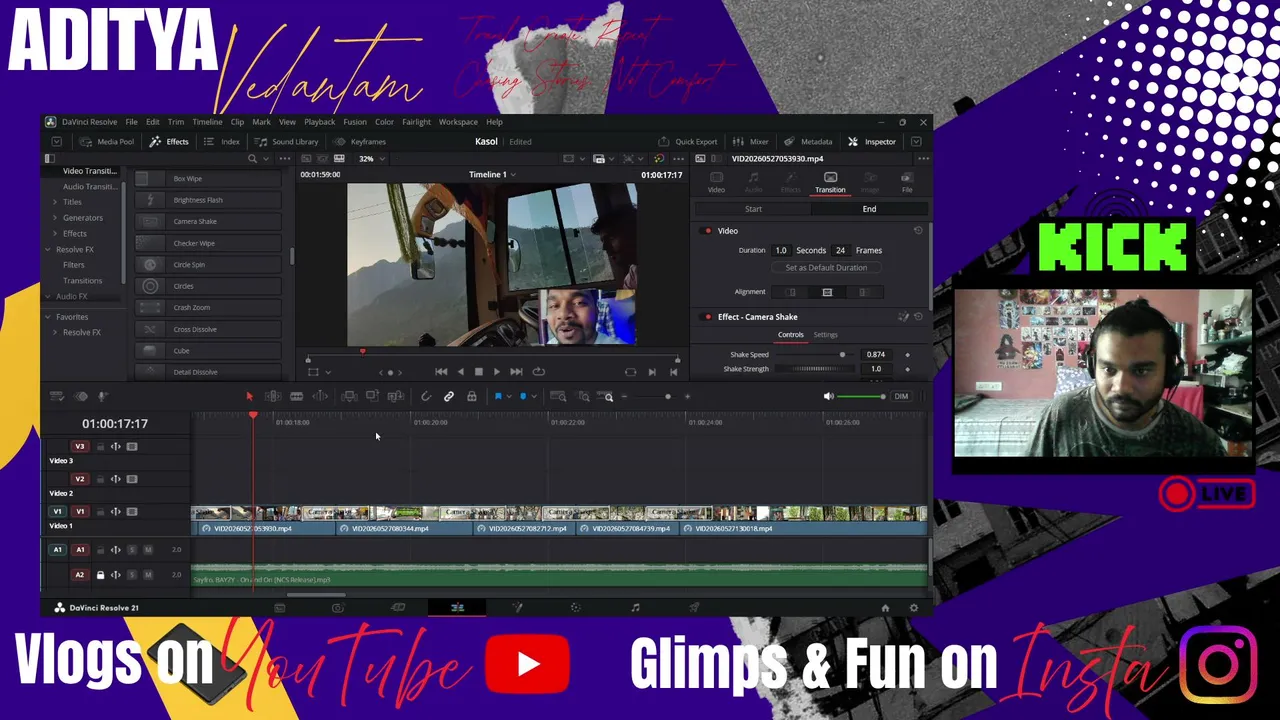
Task: Open the Timeline menu
Action: [207, 122]
